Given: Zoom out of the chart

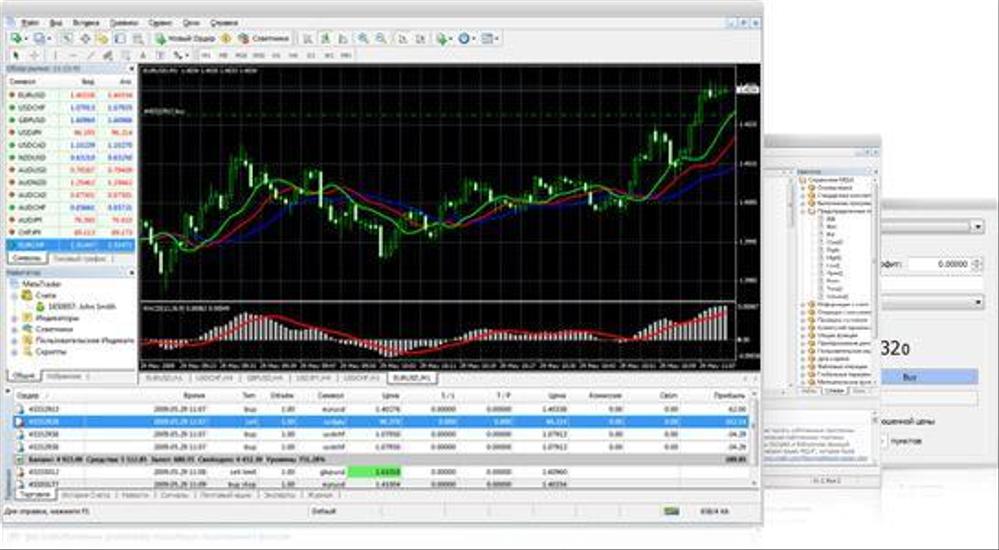Looking at the screenshot, I should [381, 39].
